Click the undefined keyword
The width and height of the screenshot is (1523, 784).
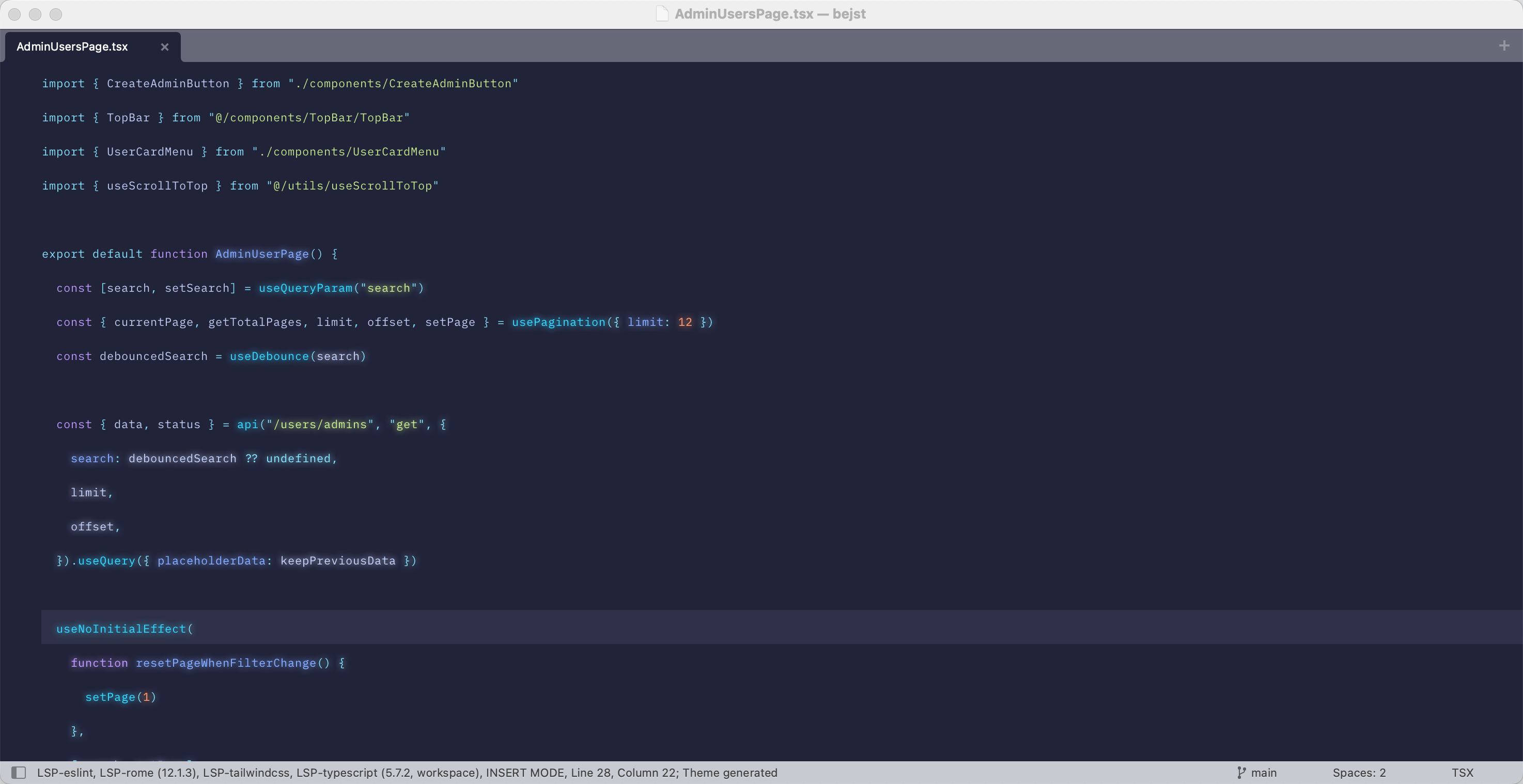pos(298,458)
